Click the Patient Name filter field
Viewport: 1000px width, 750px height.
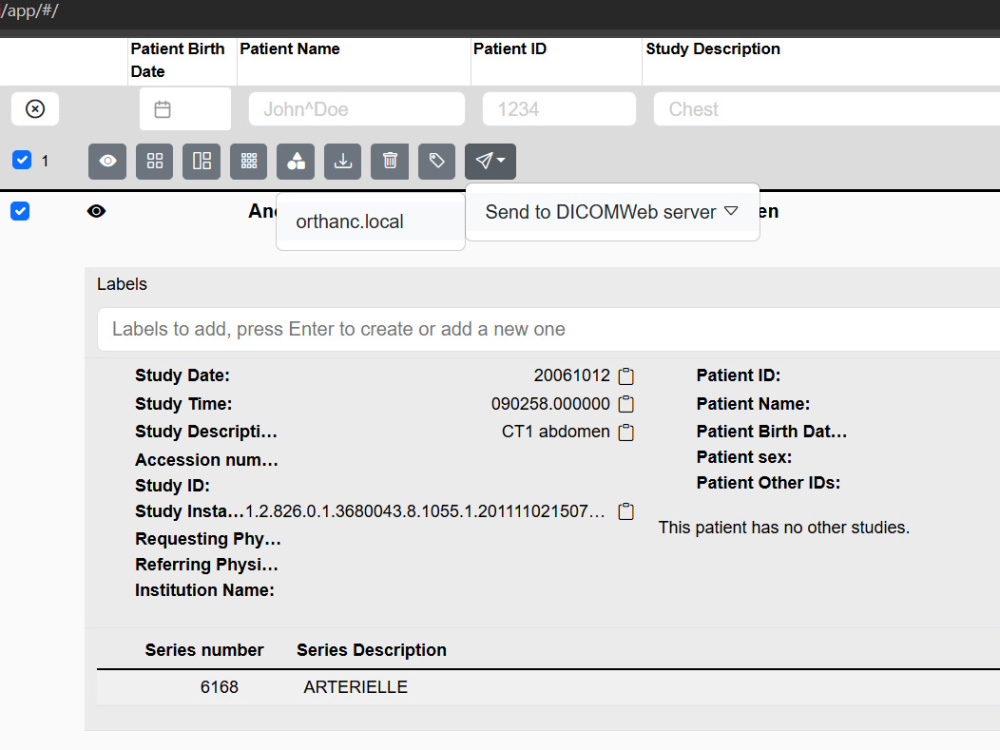[357, 109]
